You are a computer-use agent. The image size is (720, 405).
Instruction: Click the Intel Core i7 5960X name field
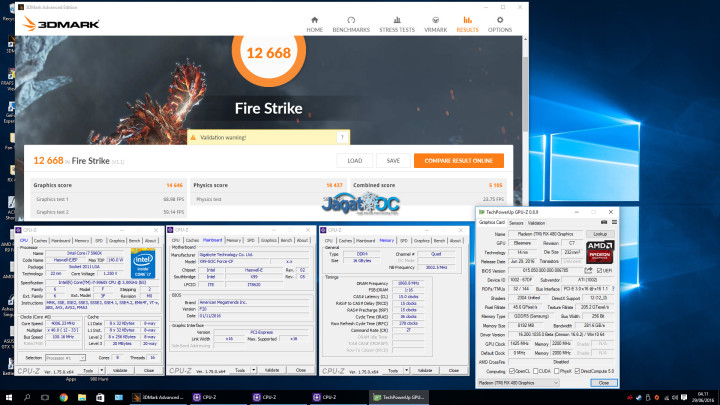click(x=84, y=253)
